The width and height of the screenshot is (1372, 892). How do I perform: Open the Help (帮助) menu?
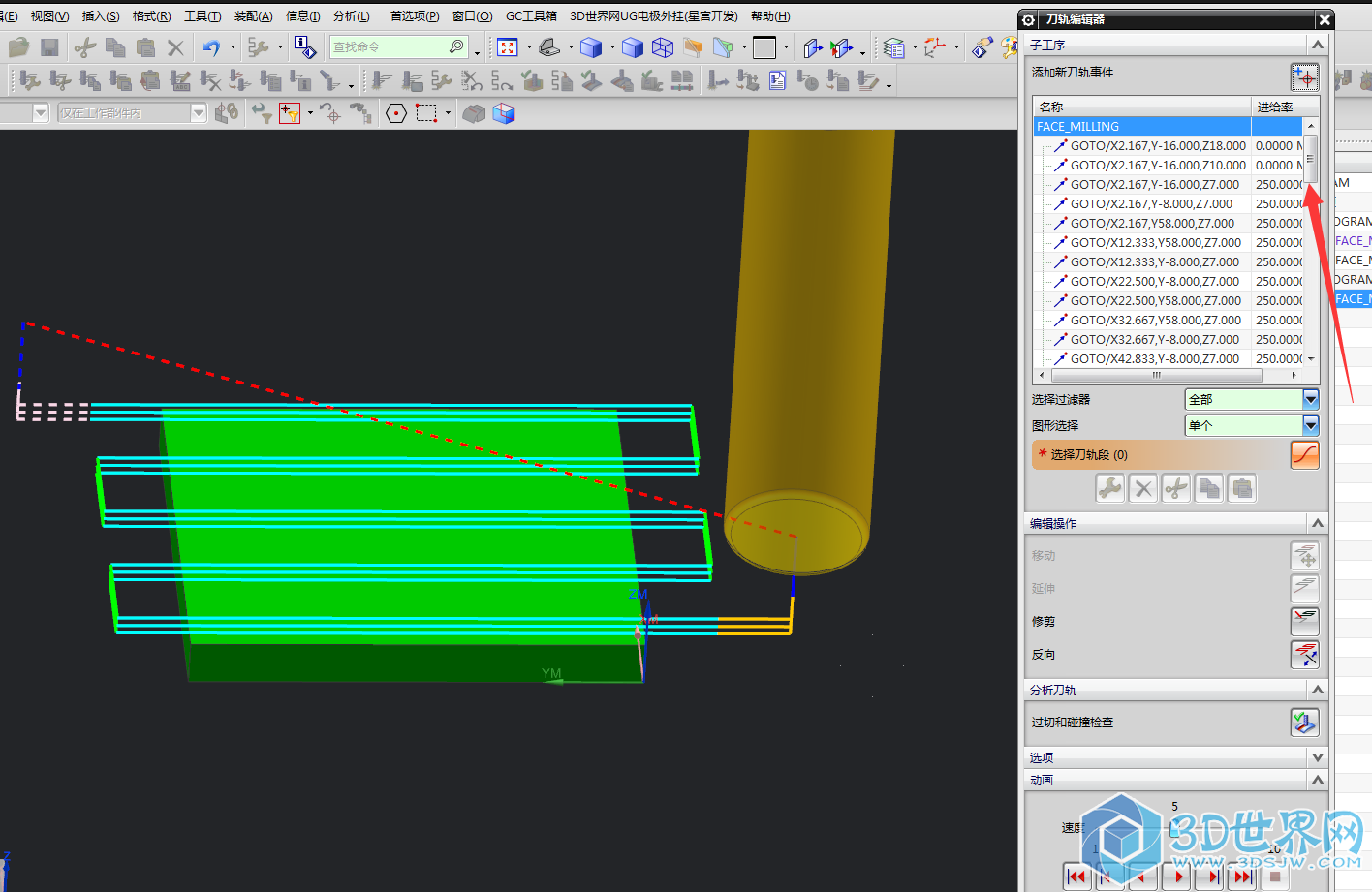click(770, 16)
